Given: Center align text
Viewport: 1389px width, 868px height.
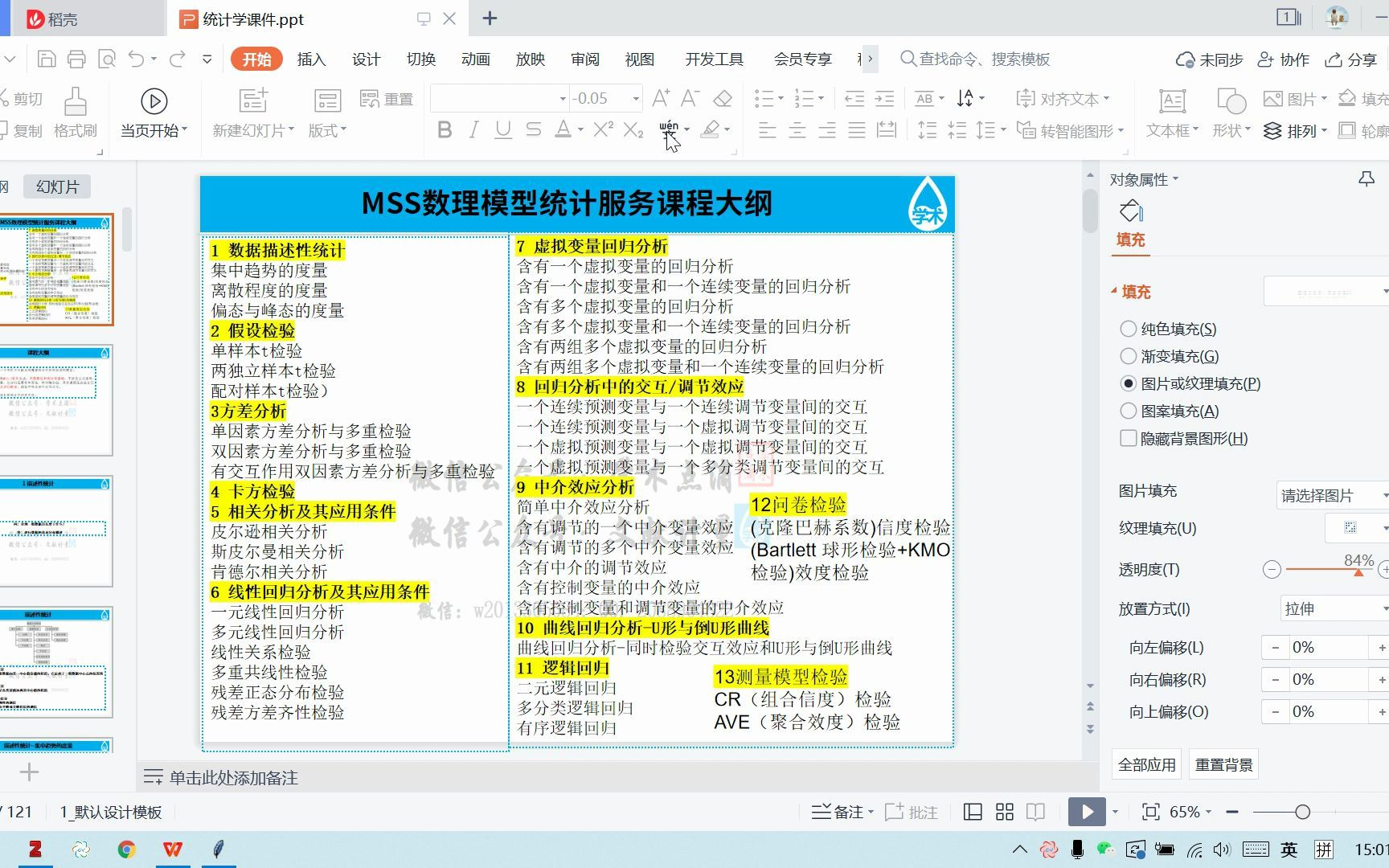Looking at the screenshot, I should coord(797,129).
